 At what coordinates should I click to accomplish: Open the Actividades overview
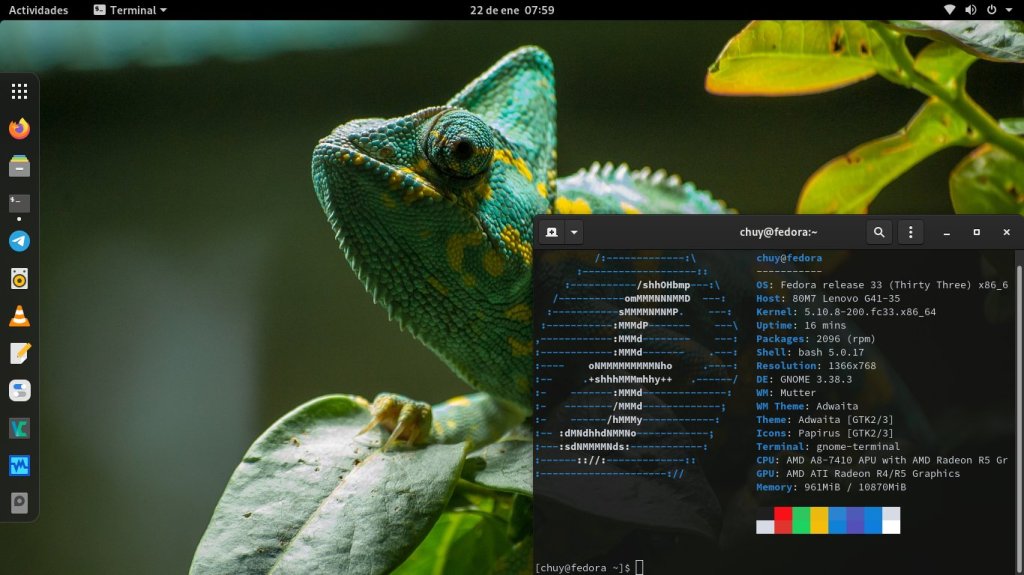pos(39,10)
